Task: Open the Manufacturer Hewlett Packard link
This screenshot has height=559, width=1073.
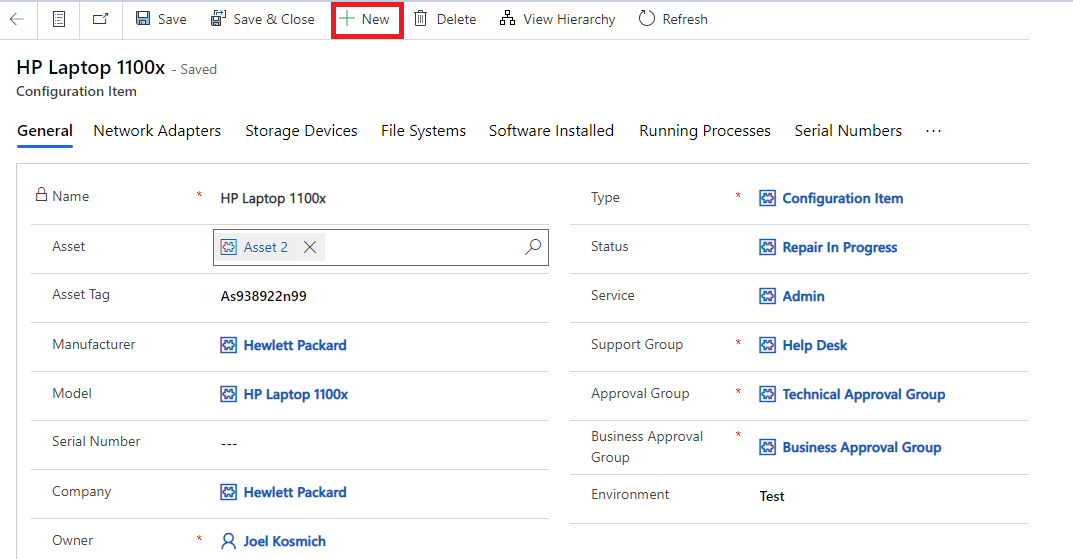Action: coord(295,346)
